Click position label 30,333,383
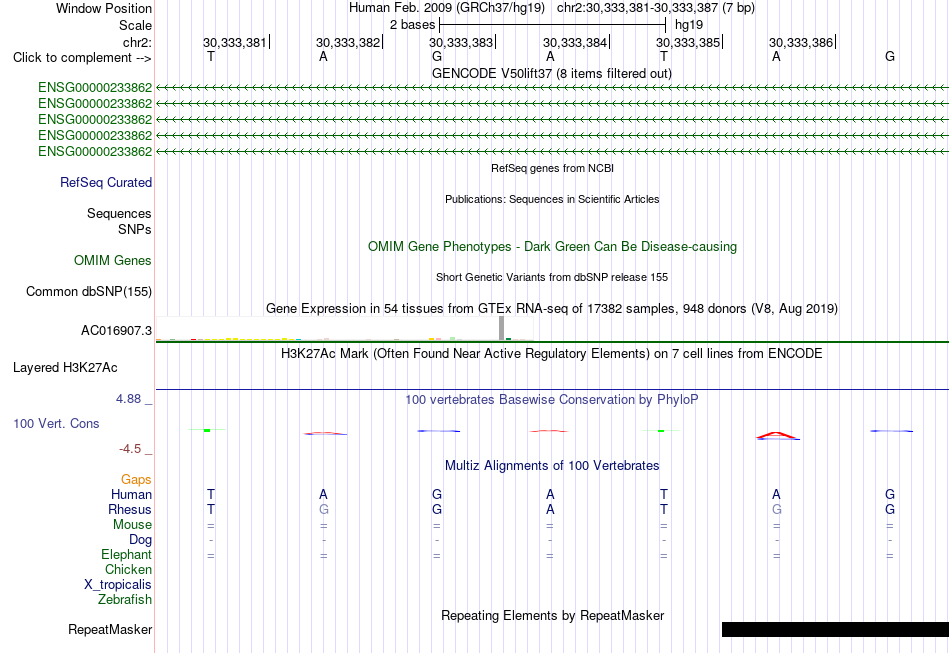 [463, 42]
